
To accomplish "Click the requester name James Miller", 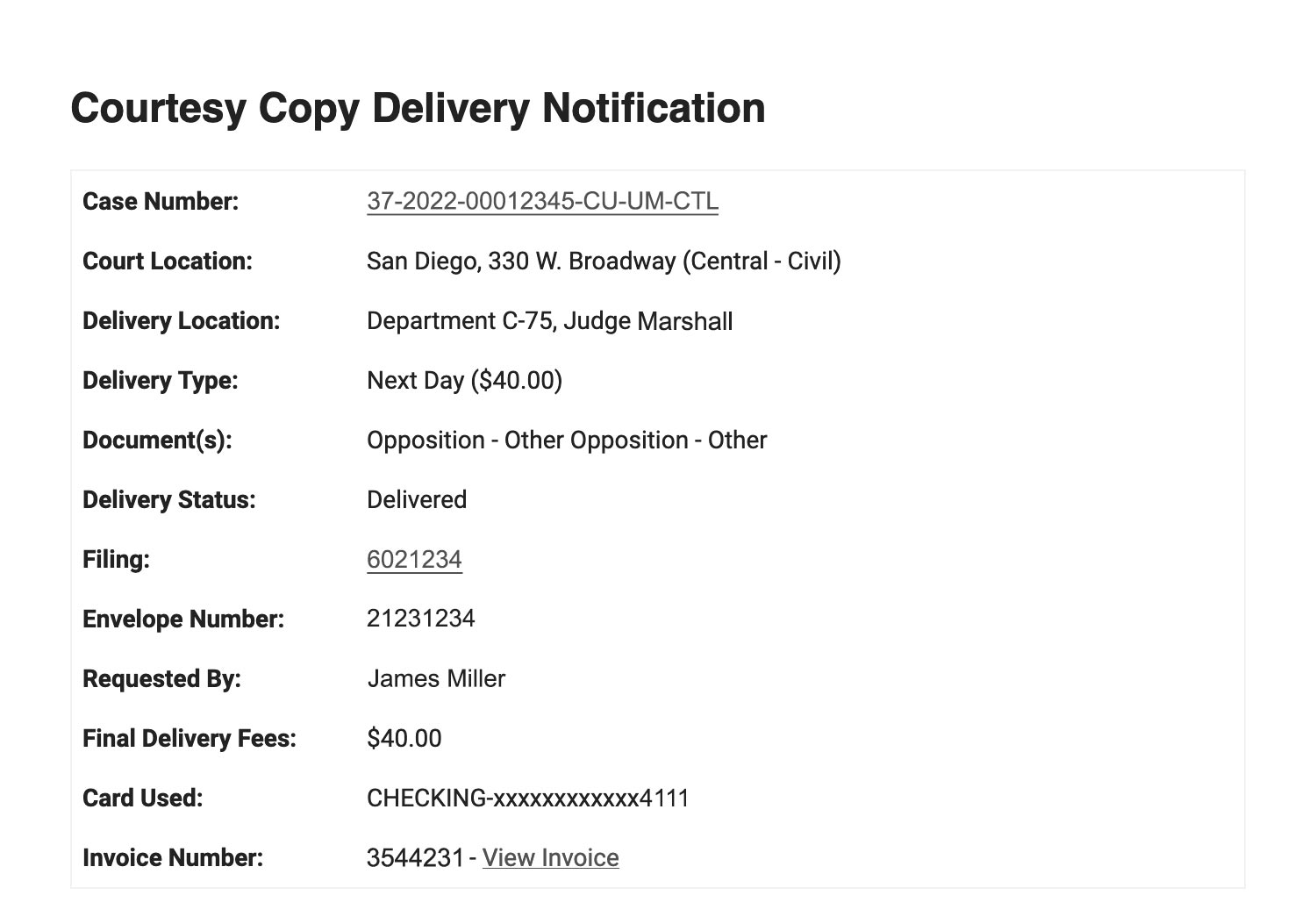I will pyautogui.click(x=436, y=678).
